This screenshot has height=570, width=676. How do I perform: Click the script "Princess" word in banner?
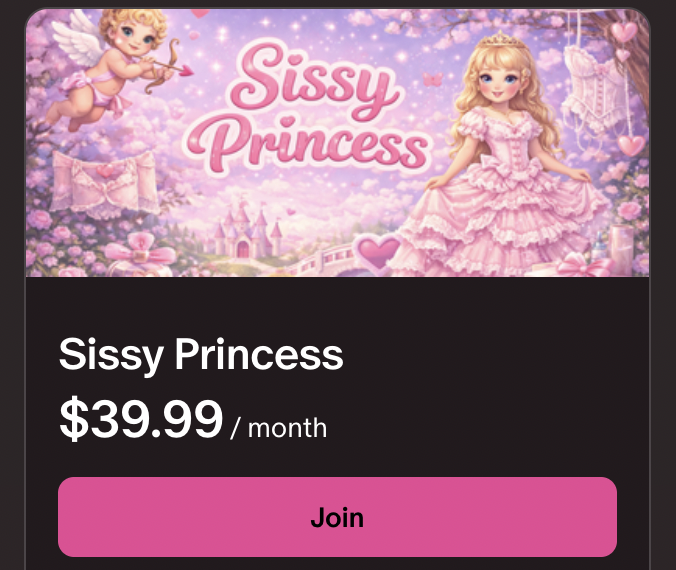coord(319,146)
